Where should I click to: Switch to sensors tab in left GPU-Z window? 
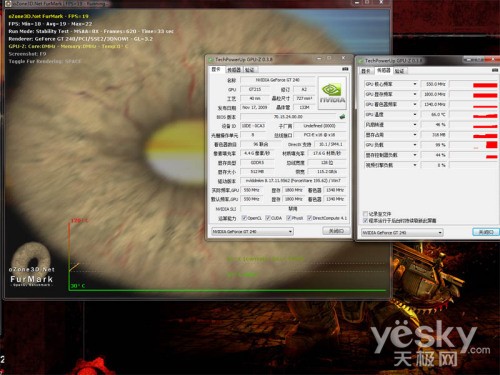pos(234,70)
